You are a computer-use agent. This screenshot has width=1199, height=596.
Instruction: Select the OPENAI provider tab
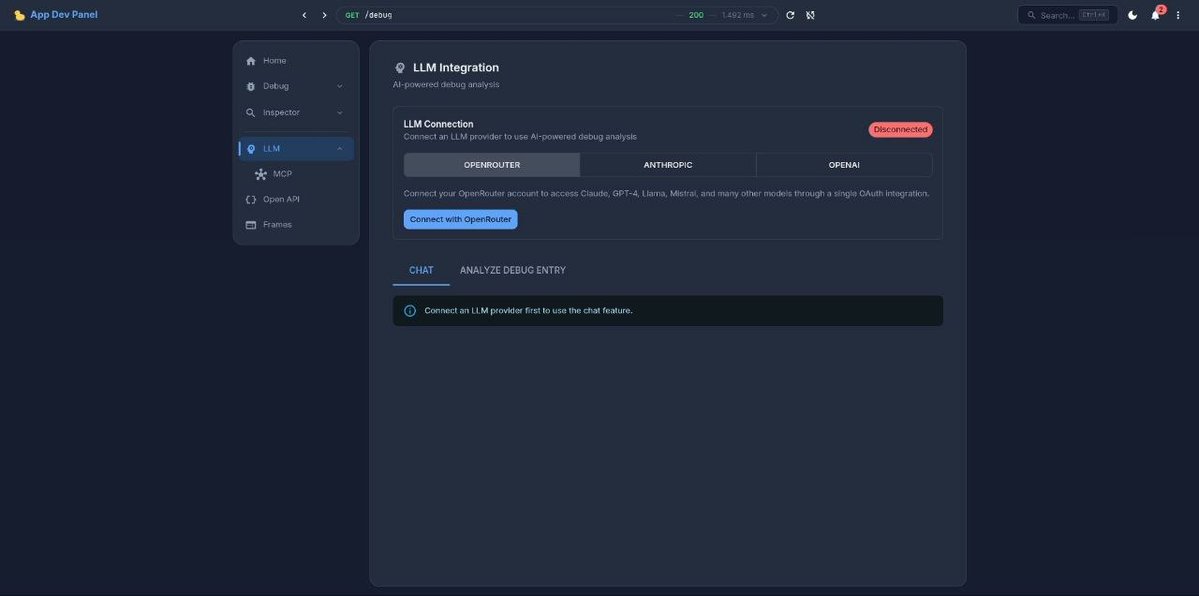tap(844, 165)
